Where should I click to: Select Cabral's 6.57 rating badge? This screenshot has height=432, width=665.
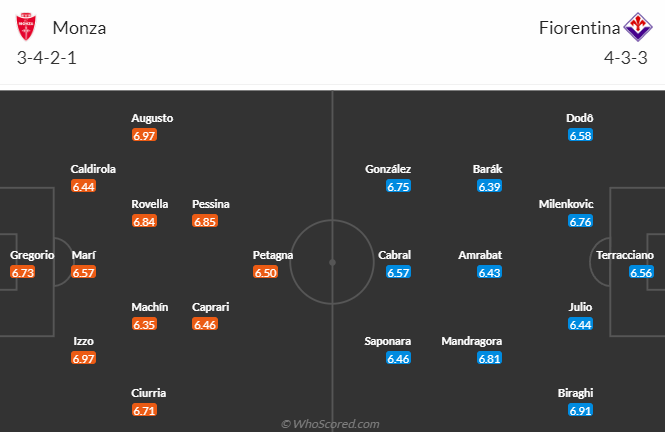399,272
